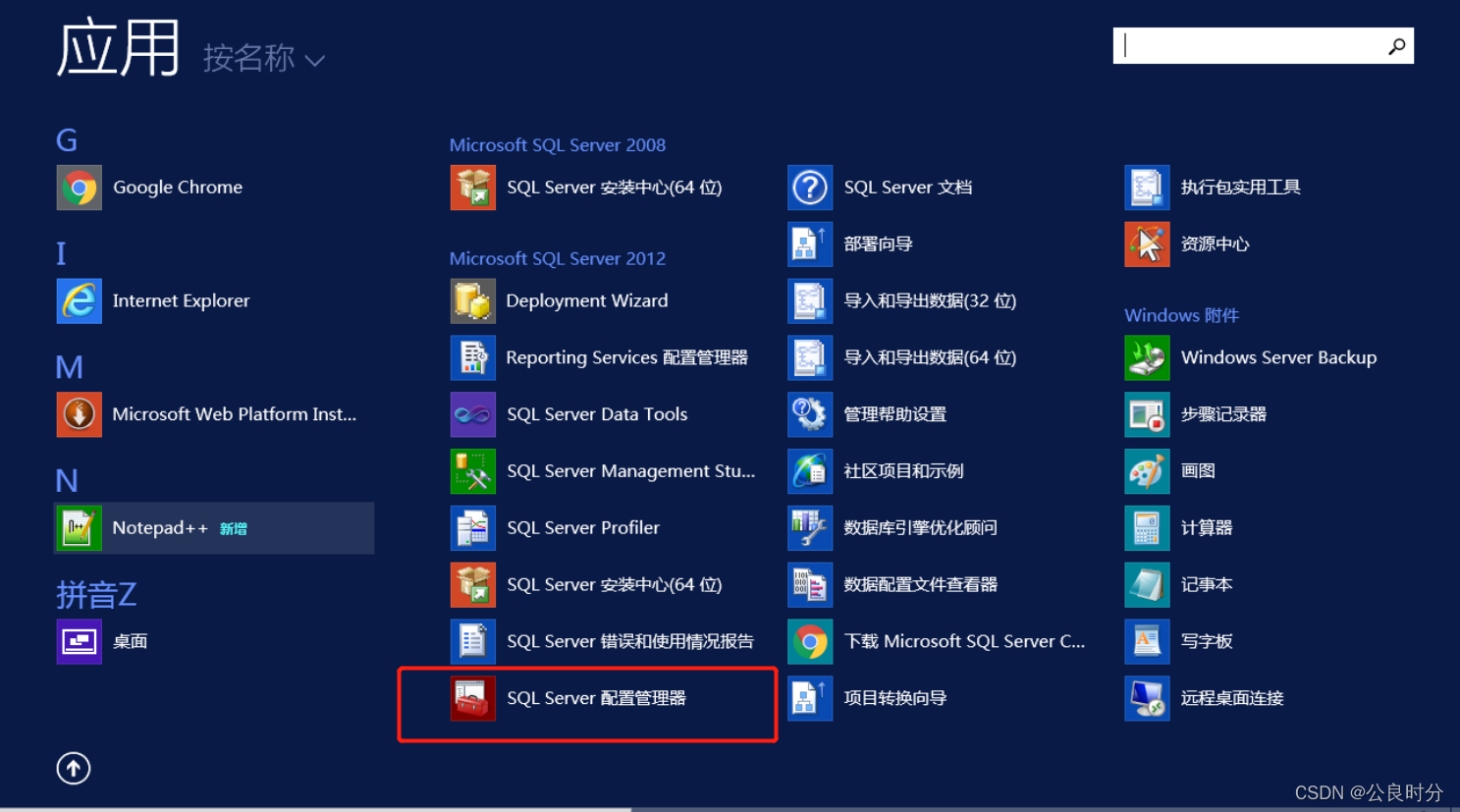1460x812 pixels.
Task: Click the Windows 附件 group heading
Action: pos(1181,316)
